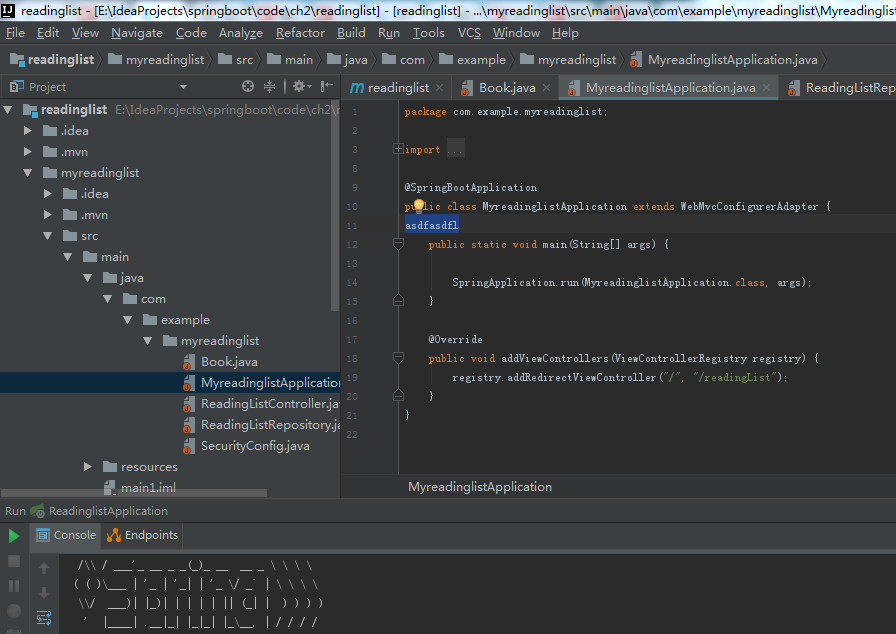Screen dimensions: 896x634
Task: Expand the top-level .mvn folder
Action: coord(27,152)
